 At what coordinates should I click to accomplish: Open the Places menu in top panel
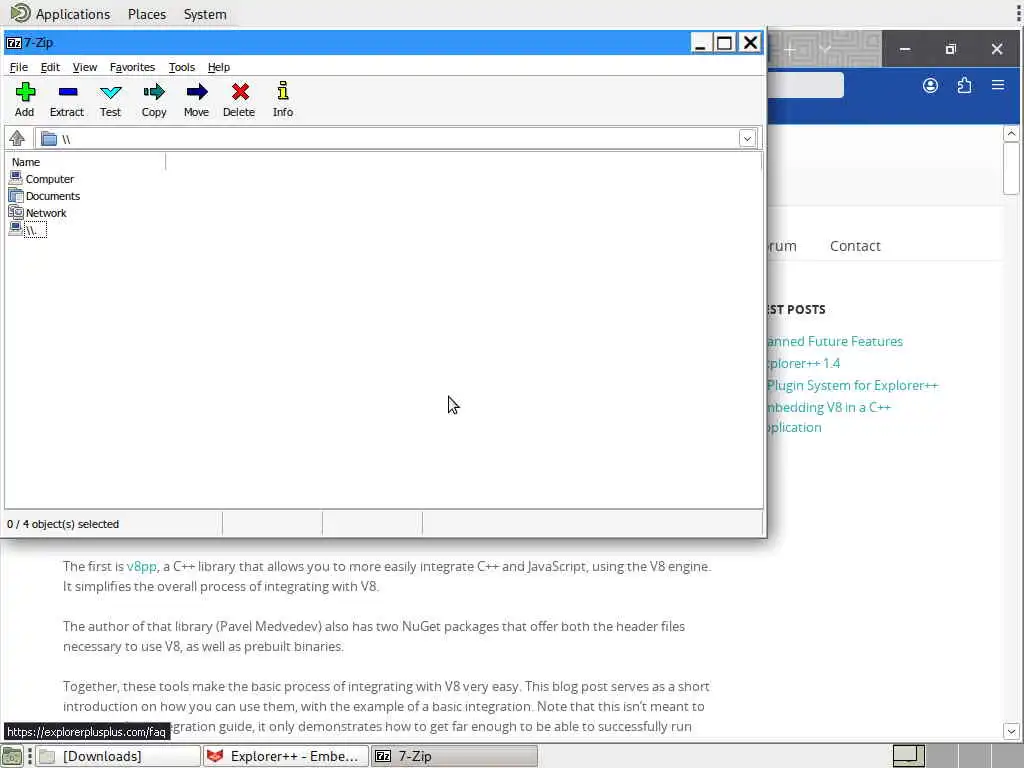pyautogui.click(x=147, y=14)
